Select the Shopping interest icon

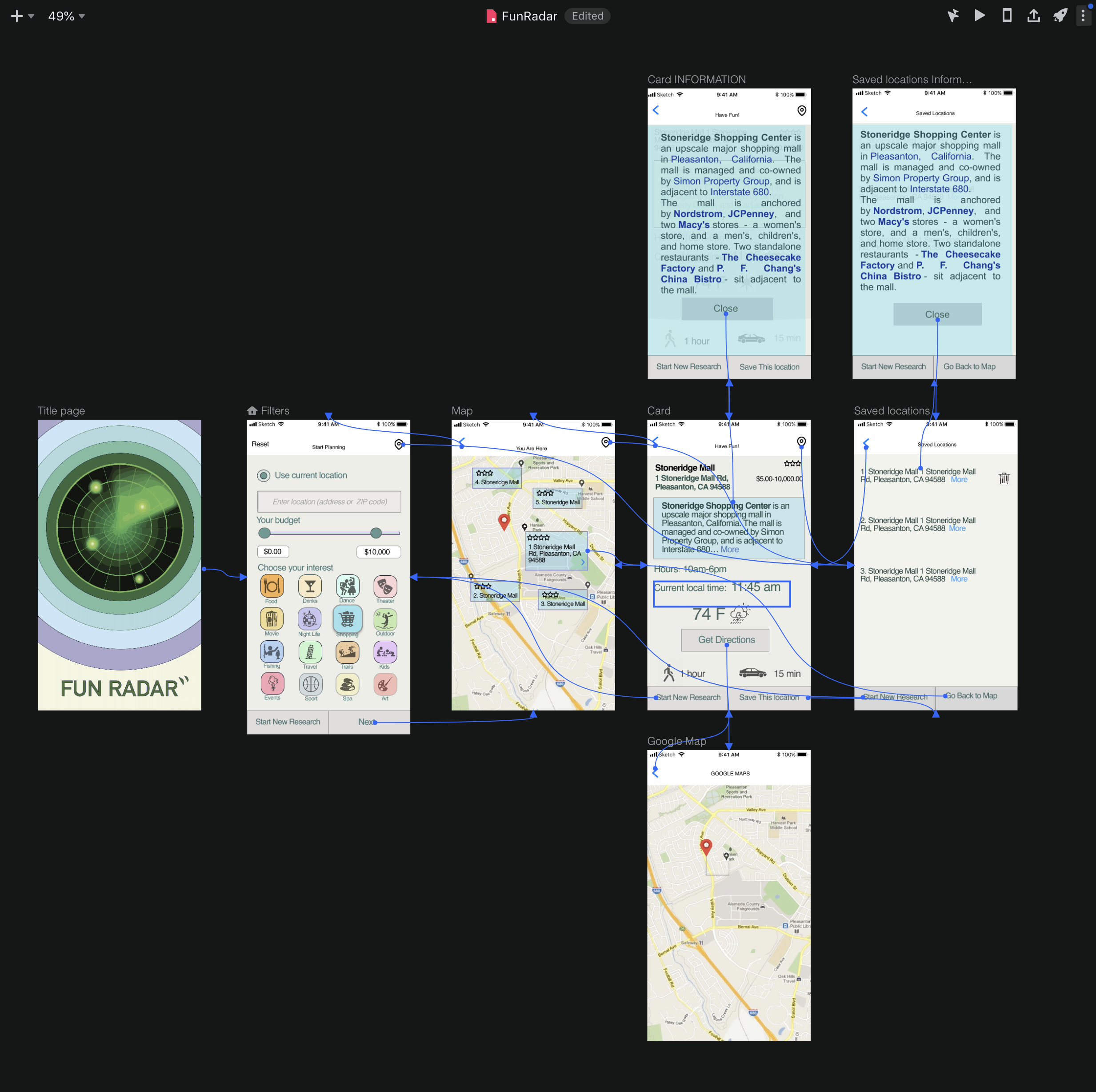(x=347, y=618)
